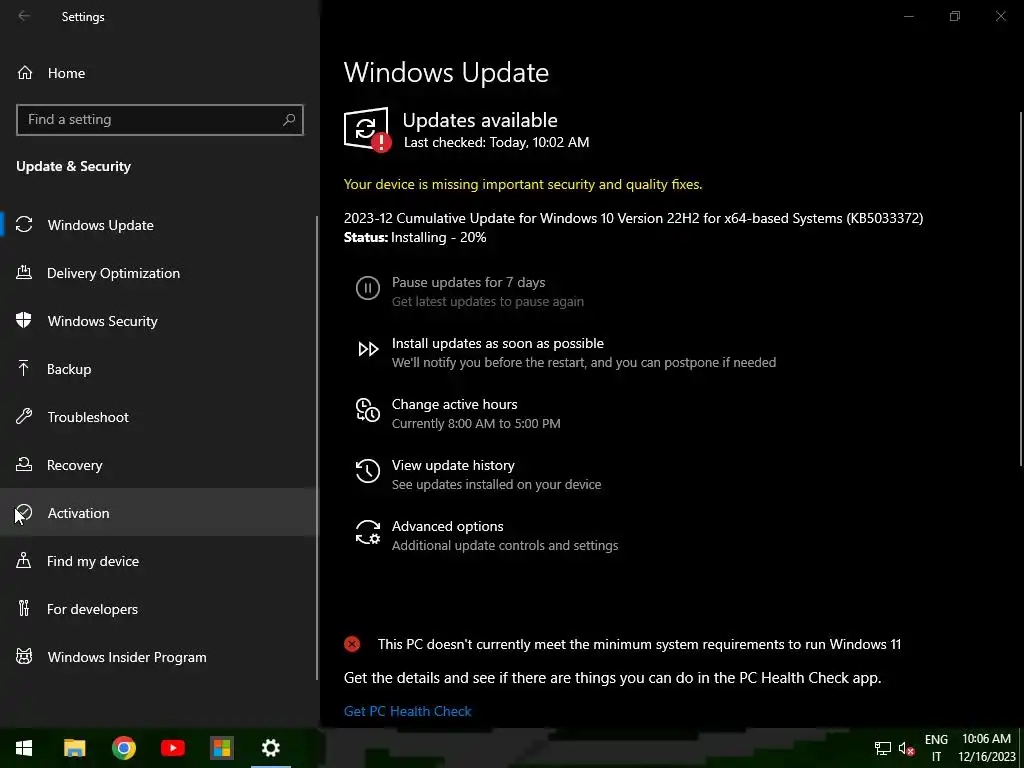Click the back arrow in Settings title bar
This screenshot has width=1024, height=768.
point(24,16)
